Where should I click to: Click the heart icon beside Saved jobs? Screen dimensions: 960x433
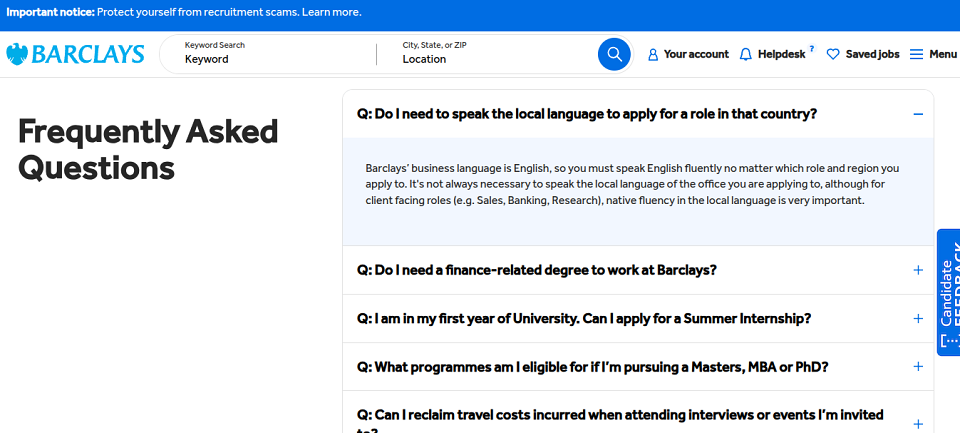833,55
